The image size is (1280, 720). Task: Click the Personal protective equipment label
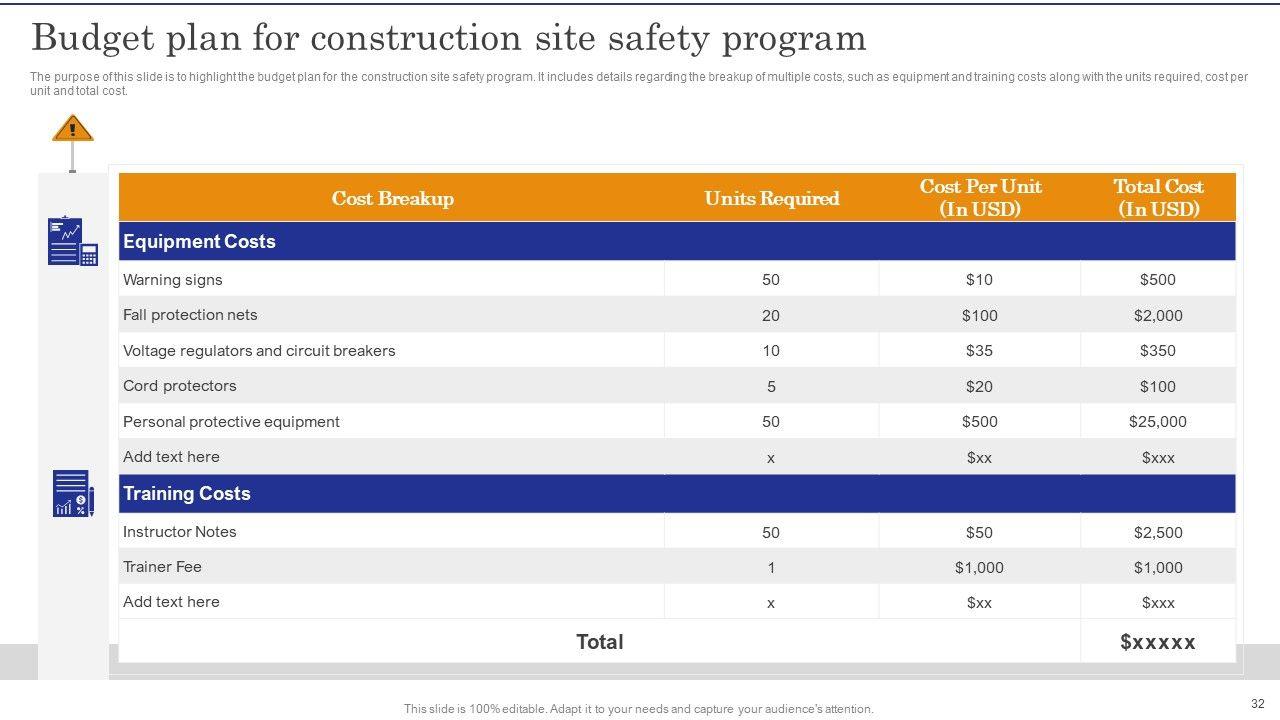point(231,422)
